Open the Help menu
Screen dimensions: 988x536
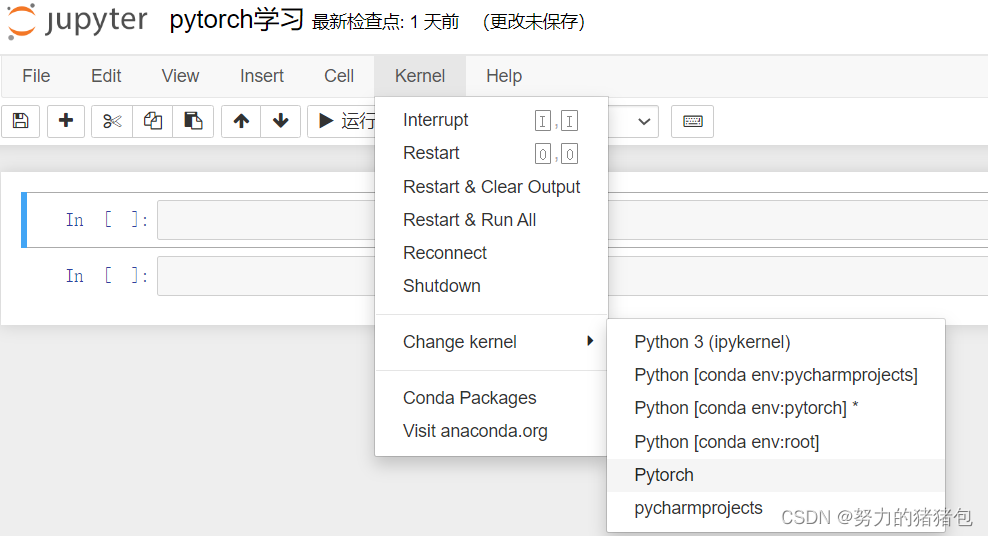point(504,76)
